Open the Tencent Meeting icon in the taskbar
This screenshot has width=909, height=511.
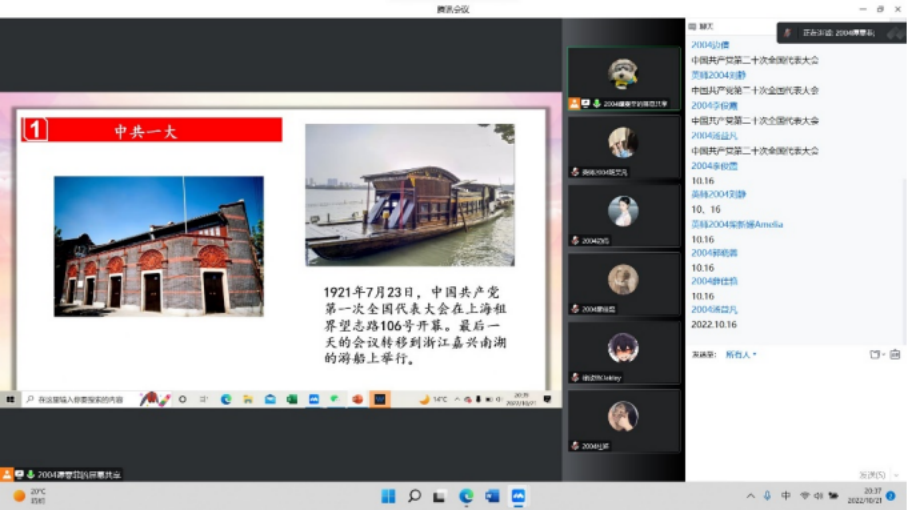click(518, 496)
